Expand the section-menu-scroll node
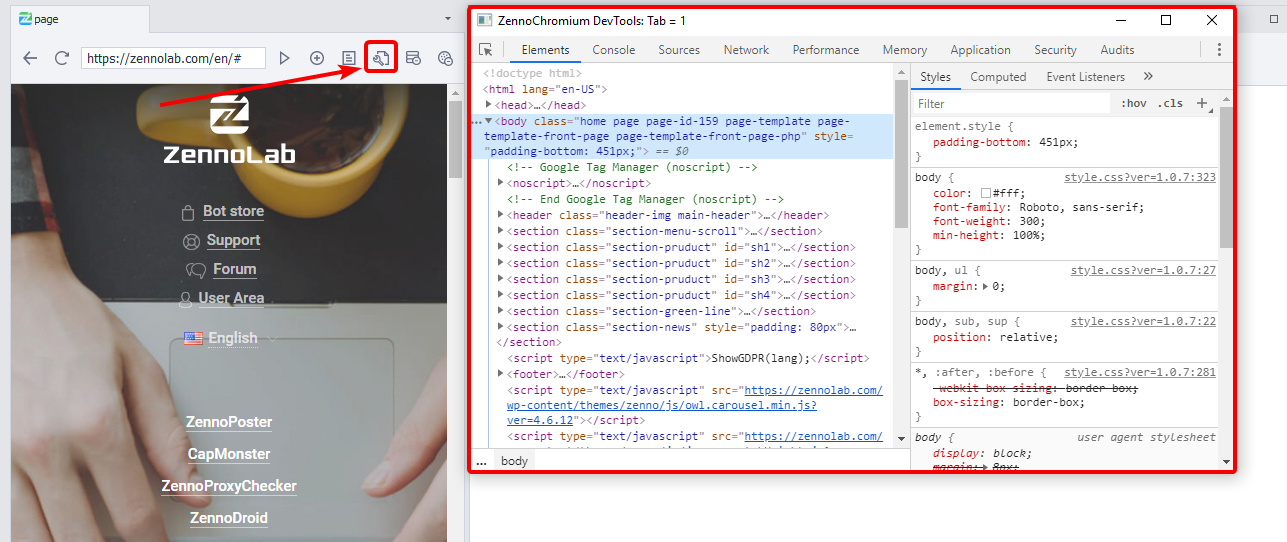The image size is (1287, 542). [x=501, y=231]
